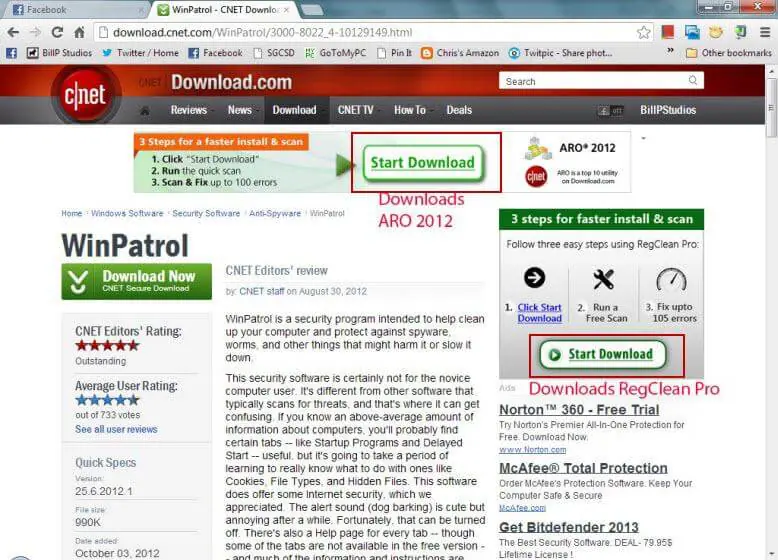Click the CNET red logo
778x560 pixels.
pyautogui.click(x=86, y=95)
